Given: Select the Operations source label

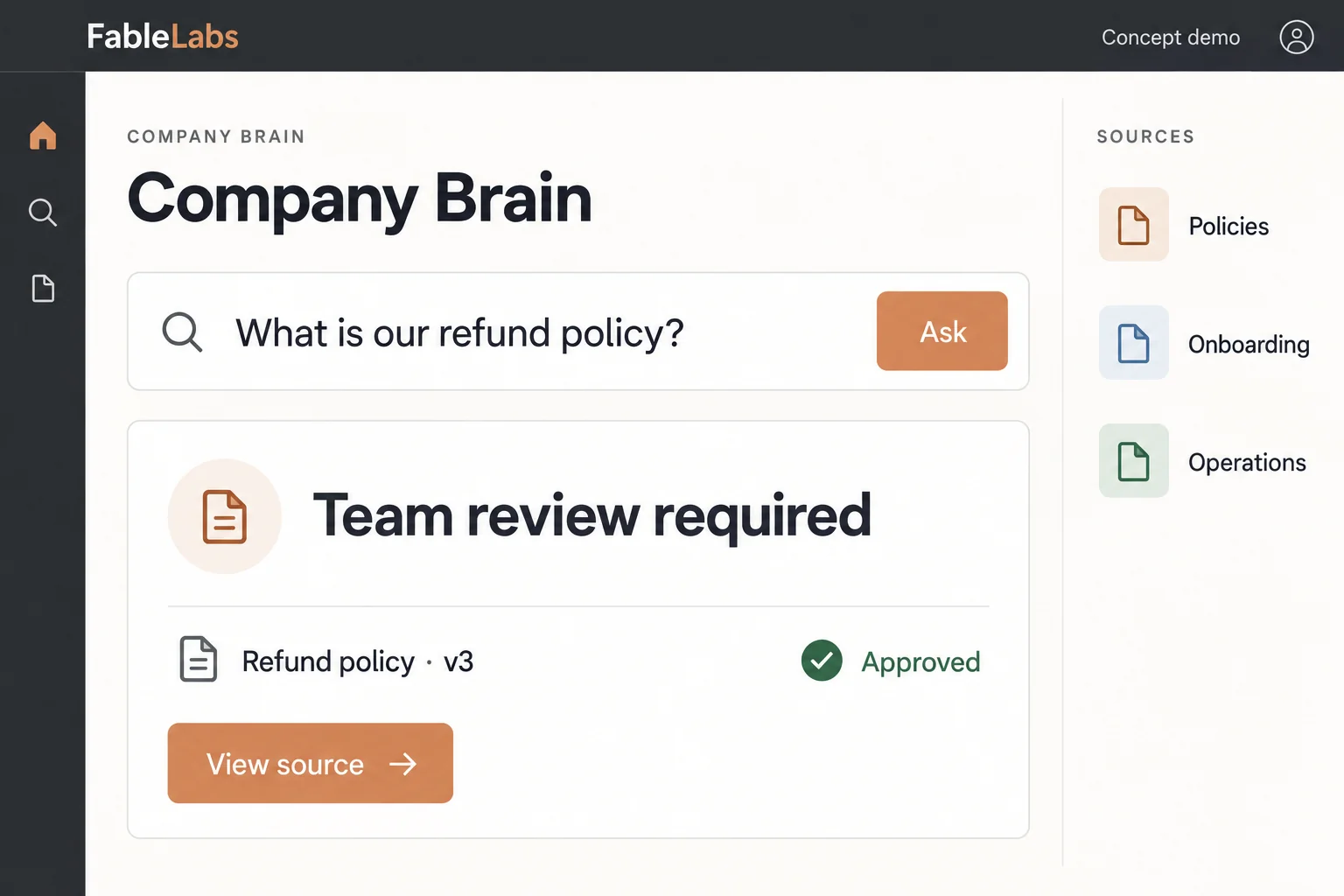Looking at the screenshot, I should [x=1247, y=462].
